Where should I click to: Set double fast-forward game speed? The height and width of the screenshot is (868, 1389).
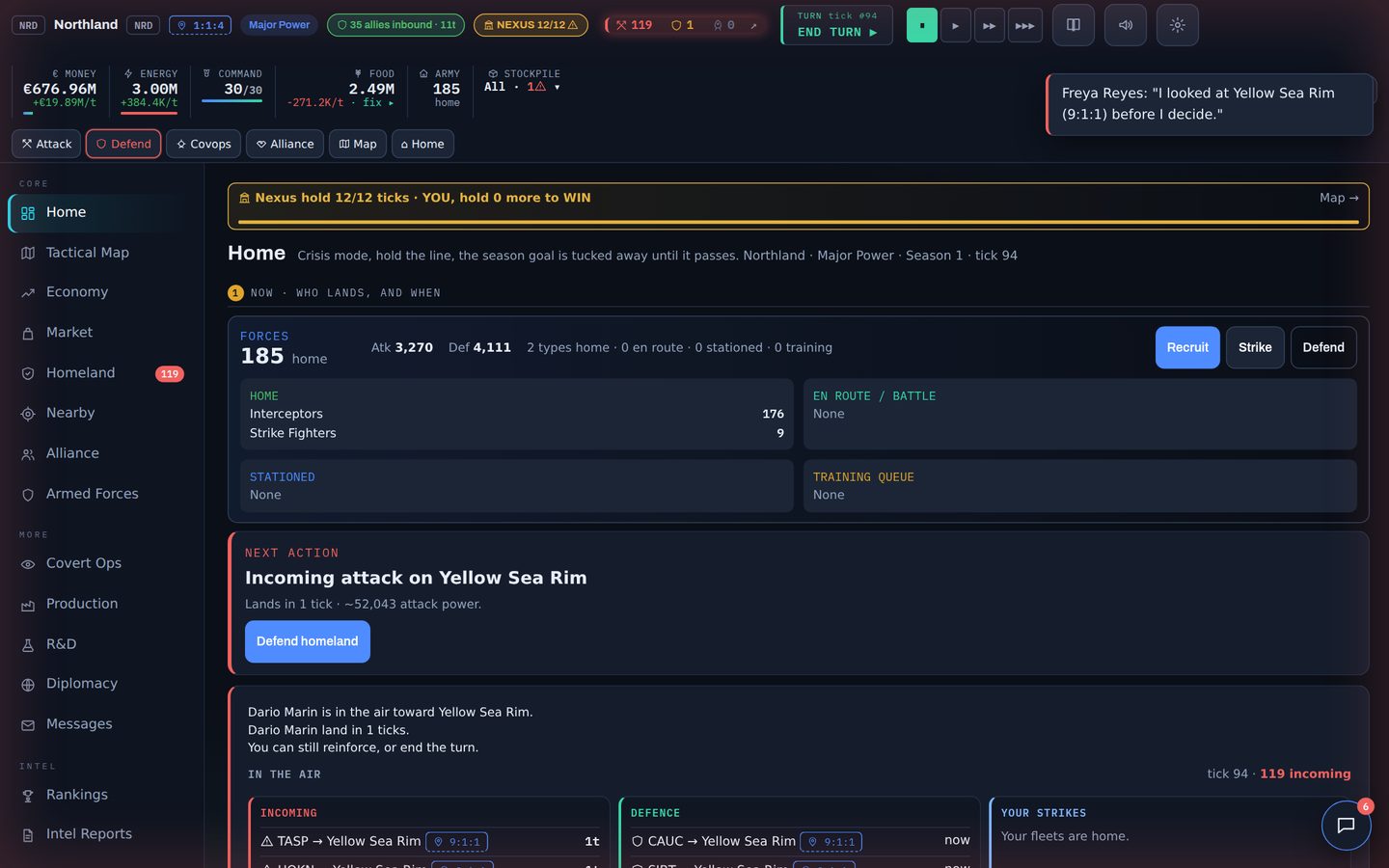pos(989,26)
